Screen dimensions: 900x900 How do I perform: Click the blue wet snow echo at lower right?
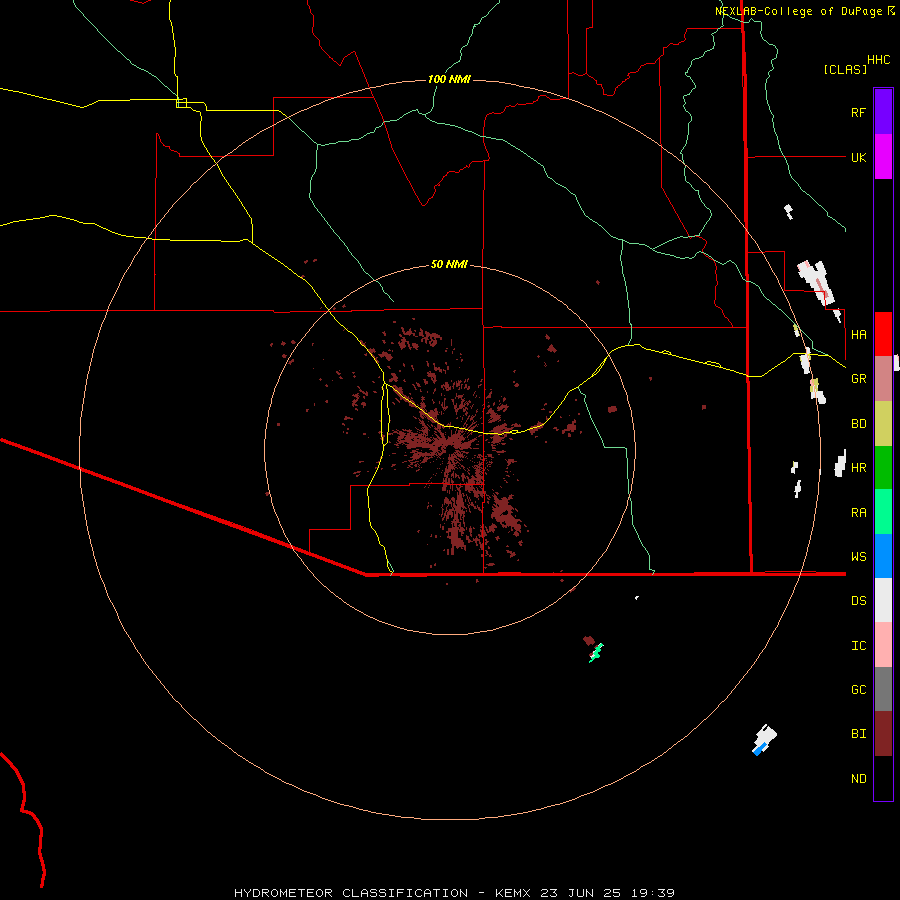[x=759, y=749]
